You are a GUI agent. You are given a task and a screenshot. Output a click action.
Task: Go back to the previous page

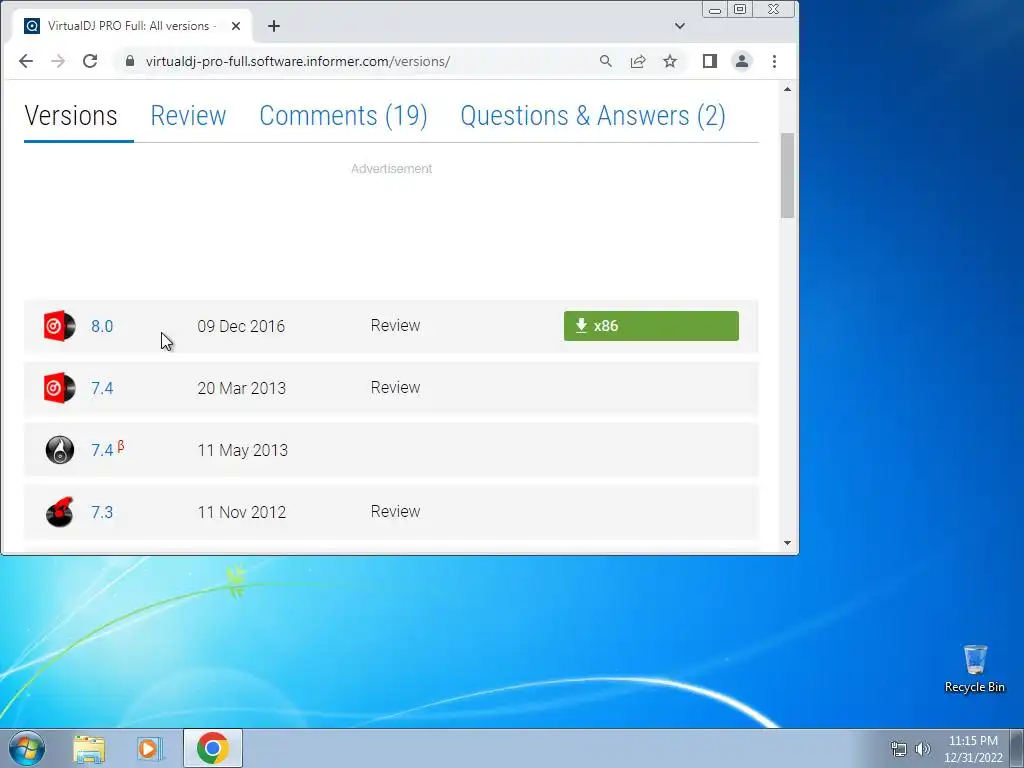[25, 61]
